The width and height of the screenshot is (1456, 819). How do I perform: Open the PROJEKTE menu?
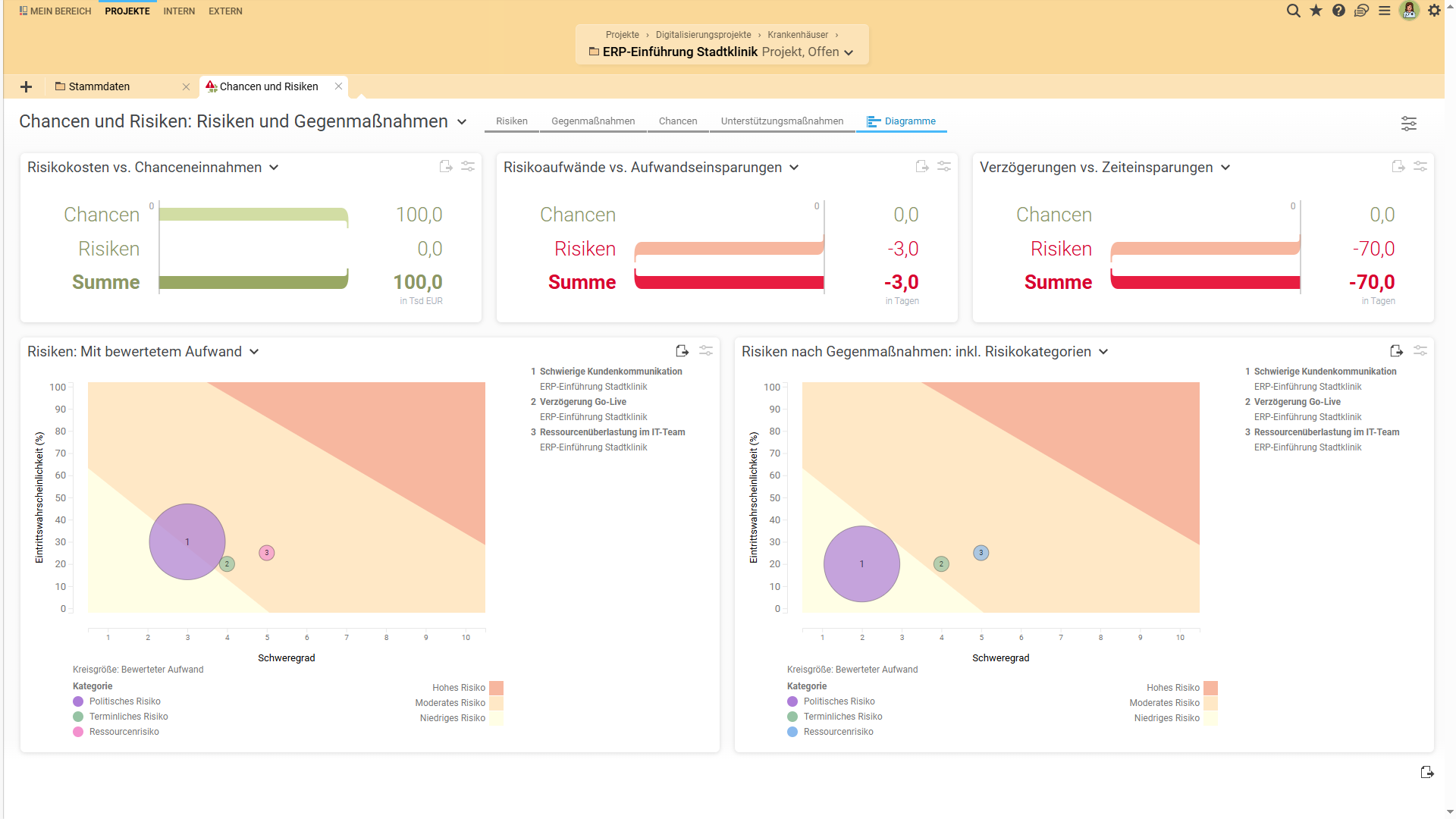[127, 11]
